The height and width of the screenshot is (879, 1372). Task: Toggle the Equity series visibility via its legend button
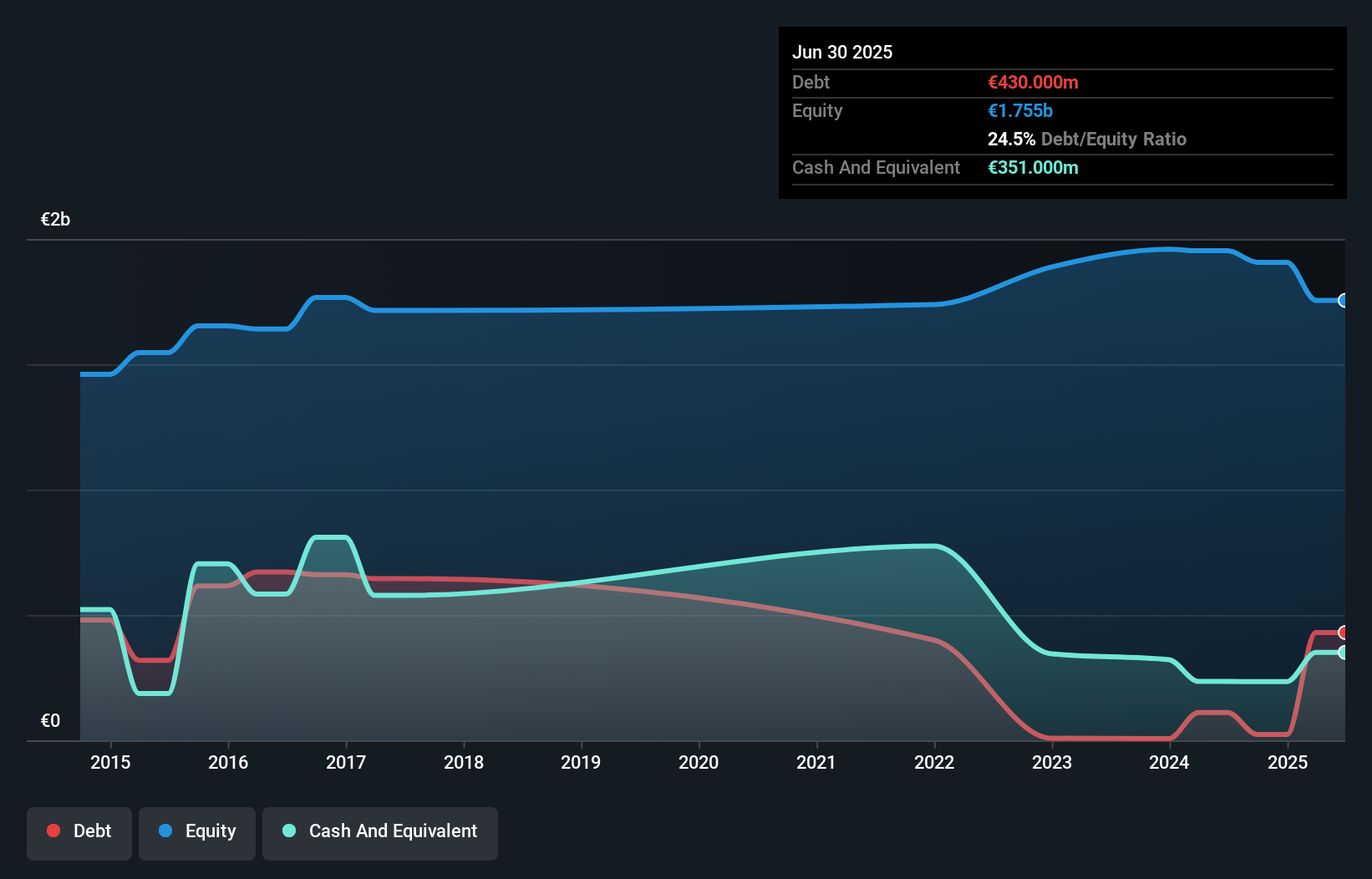point(197,831)
